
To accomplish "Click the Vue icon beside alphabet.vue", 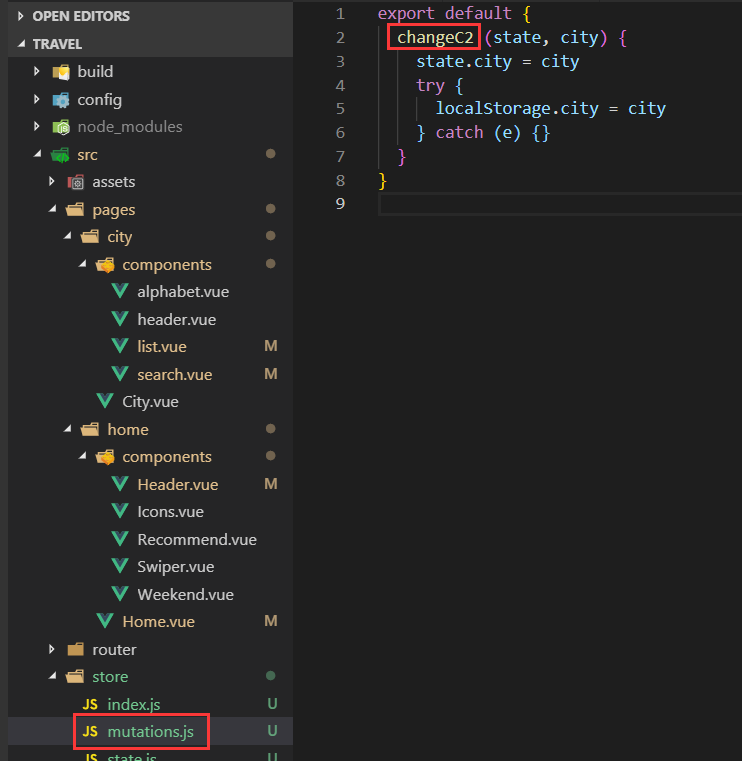I will click(120, 291).
